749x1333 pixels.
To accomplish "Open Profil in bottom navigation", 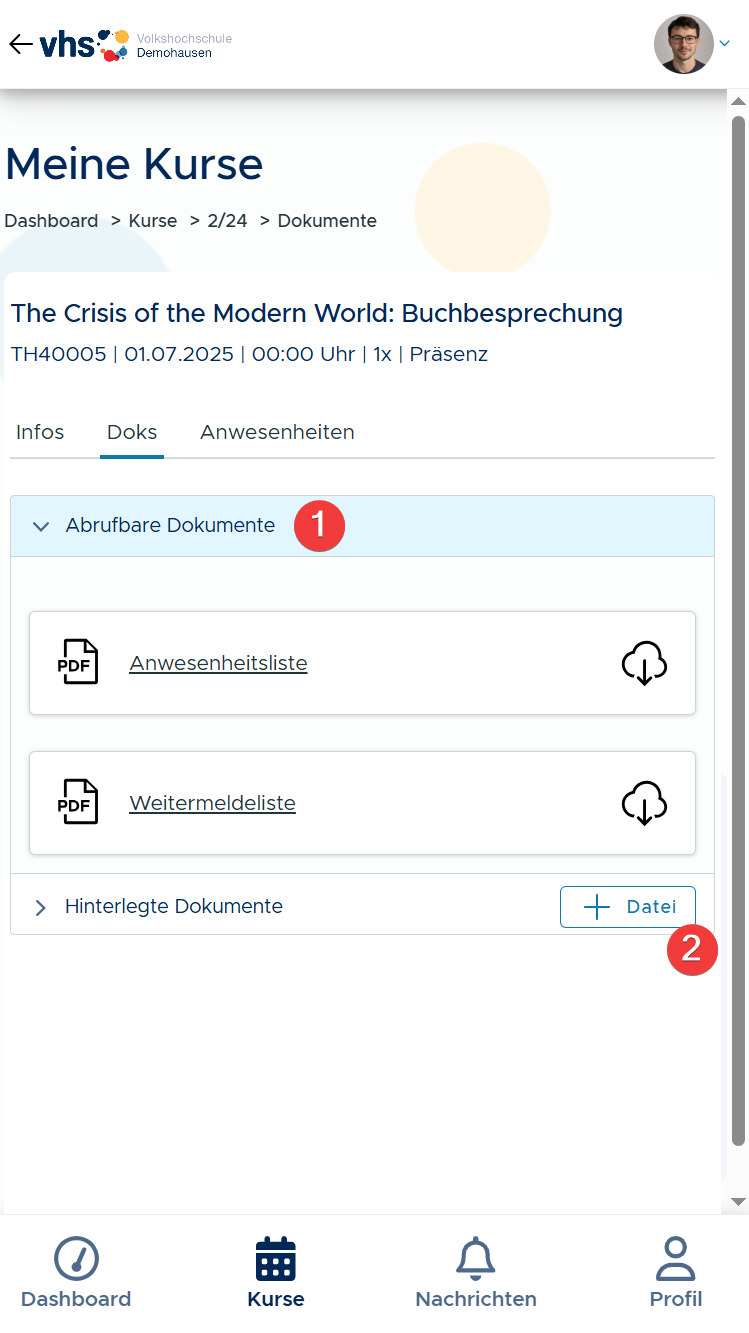I will click(x=676, y=1273).
